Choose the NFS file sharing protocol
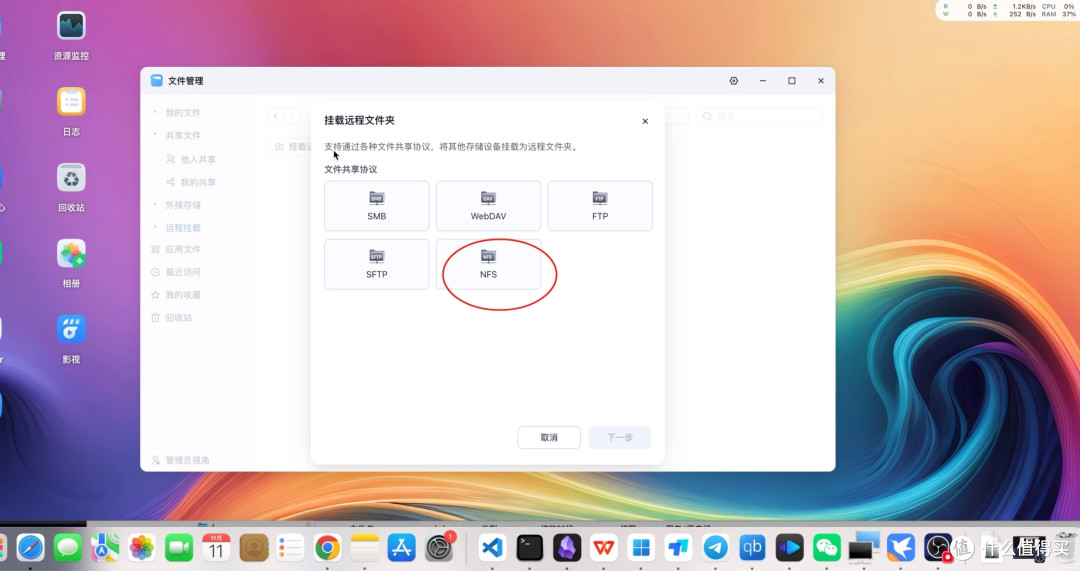1080x571 pixels. [x=488, y=264]
